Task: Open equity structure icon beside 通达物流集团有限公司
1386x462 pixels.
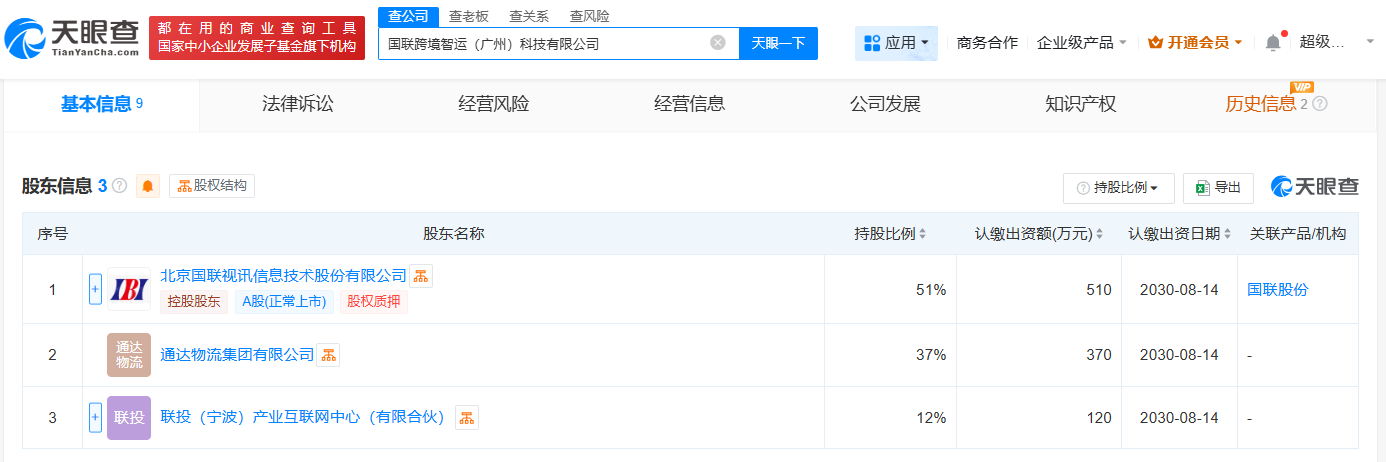Action: coord(328,354)
